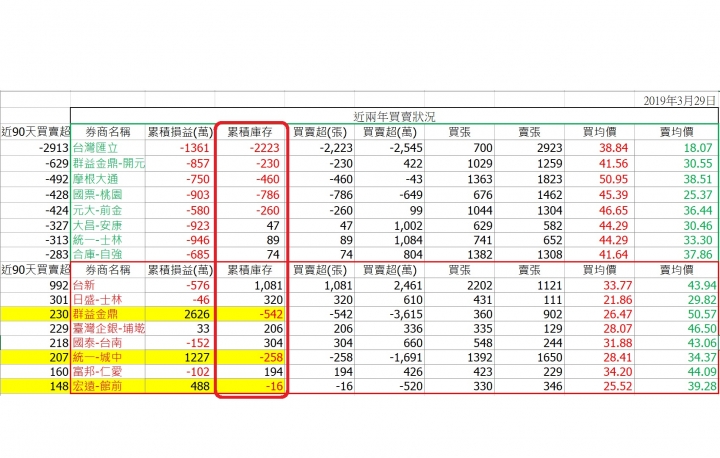Select cumulative profit cell -946
720x458 pixels.
tap(197, 240)
